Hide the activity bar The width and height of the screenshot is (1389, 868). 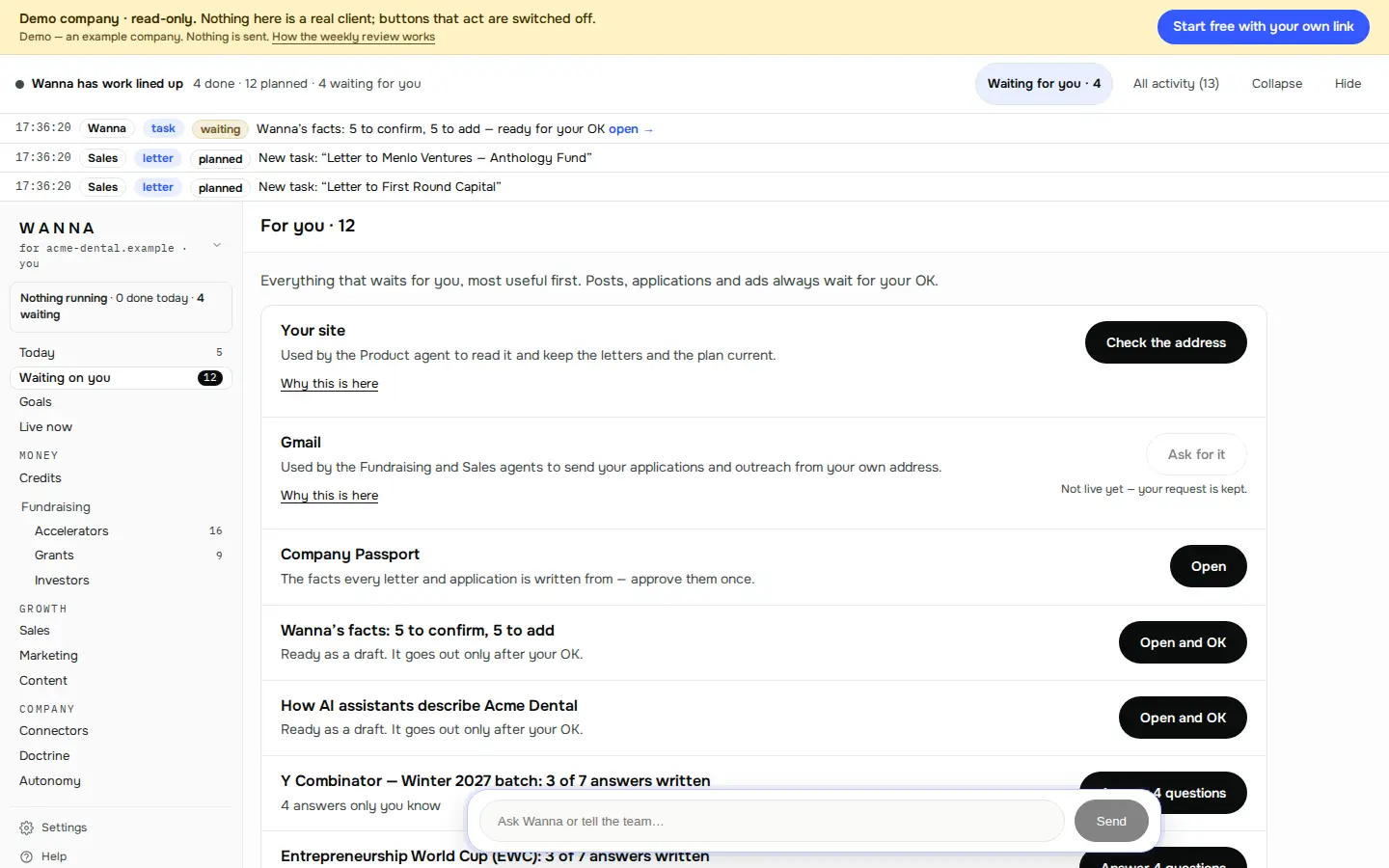[x=1348, y=84]
